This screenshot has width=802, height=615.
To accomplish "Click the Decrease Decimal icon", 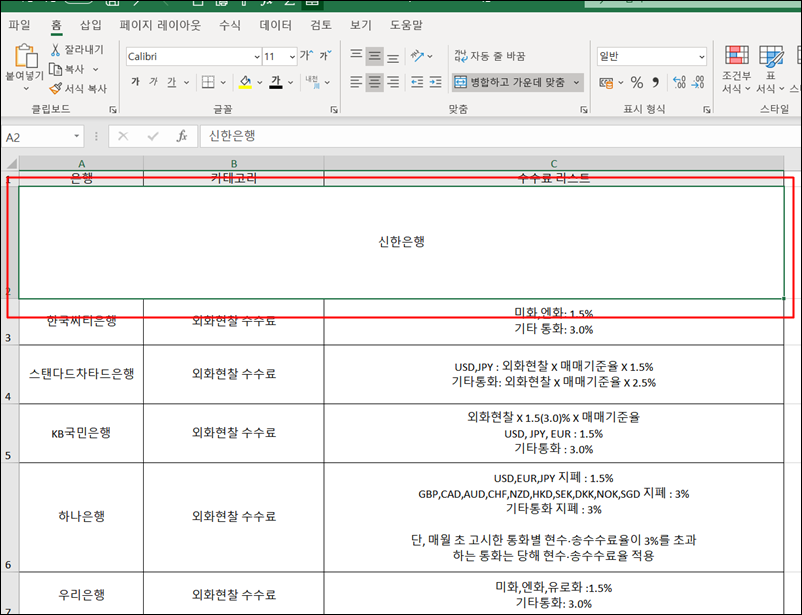I will click(698, 82).
